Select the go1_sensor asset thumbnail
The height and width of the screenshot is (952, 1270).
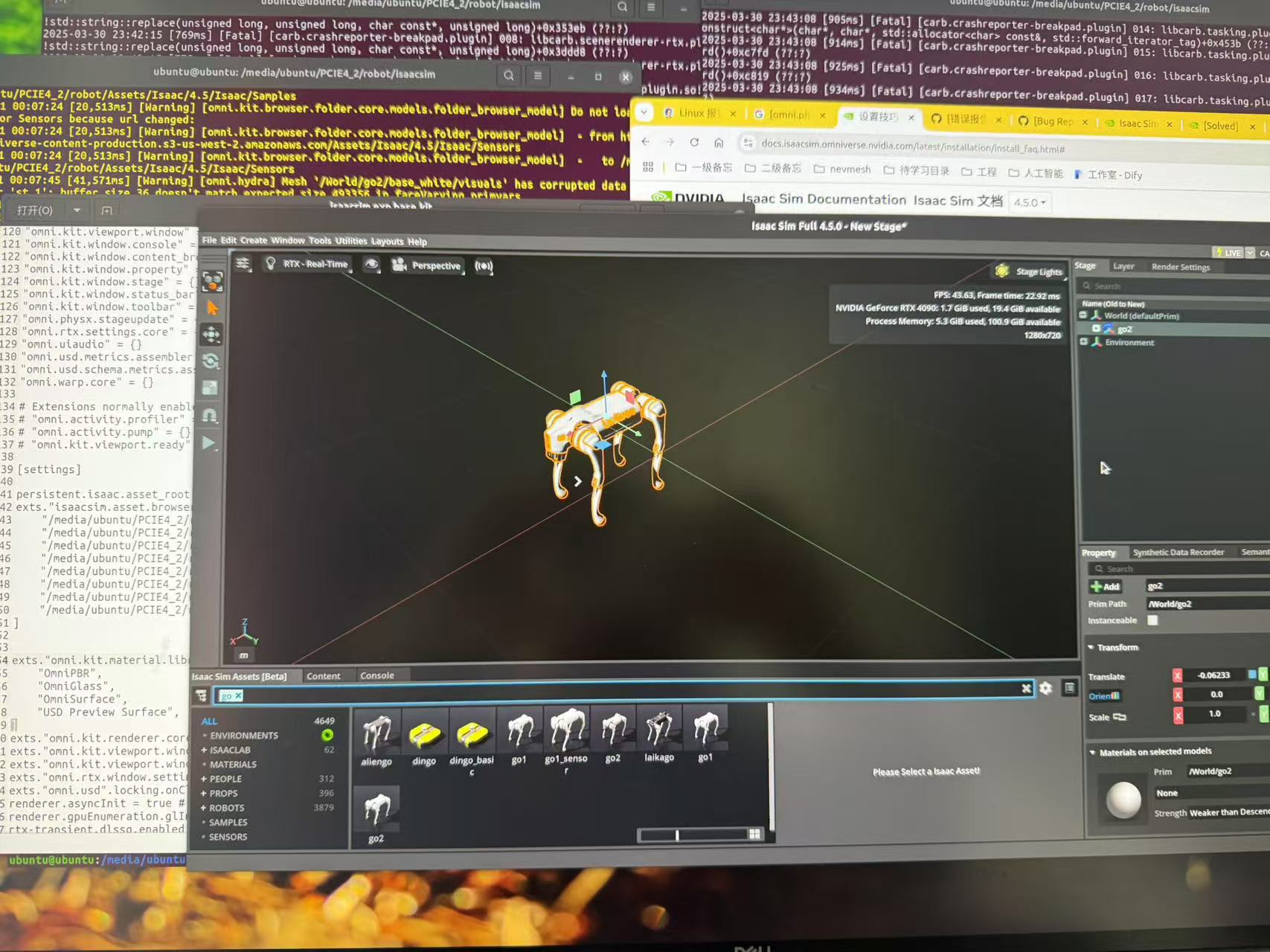(x=566, y=730)
